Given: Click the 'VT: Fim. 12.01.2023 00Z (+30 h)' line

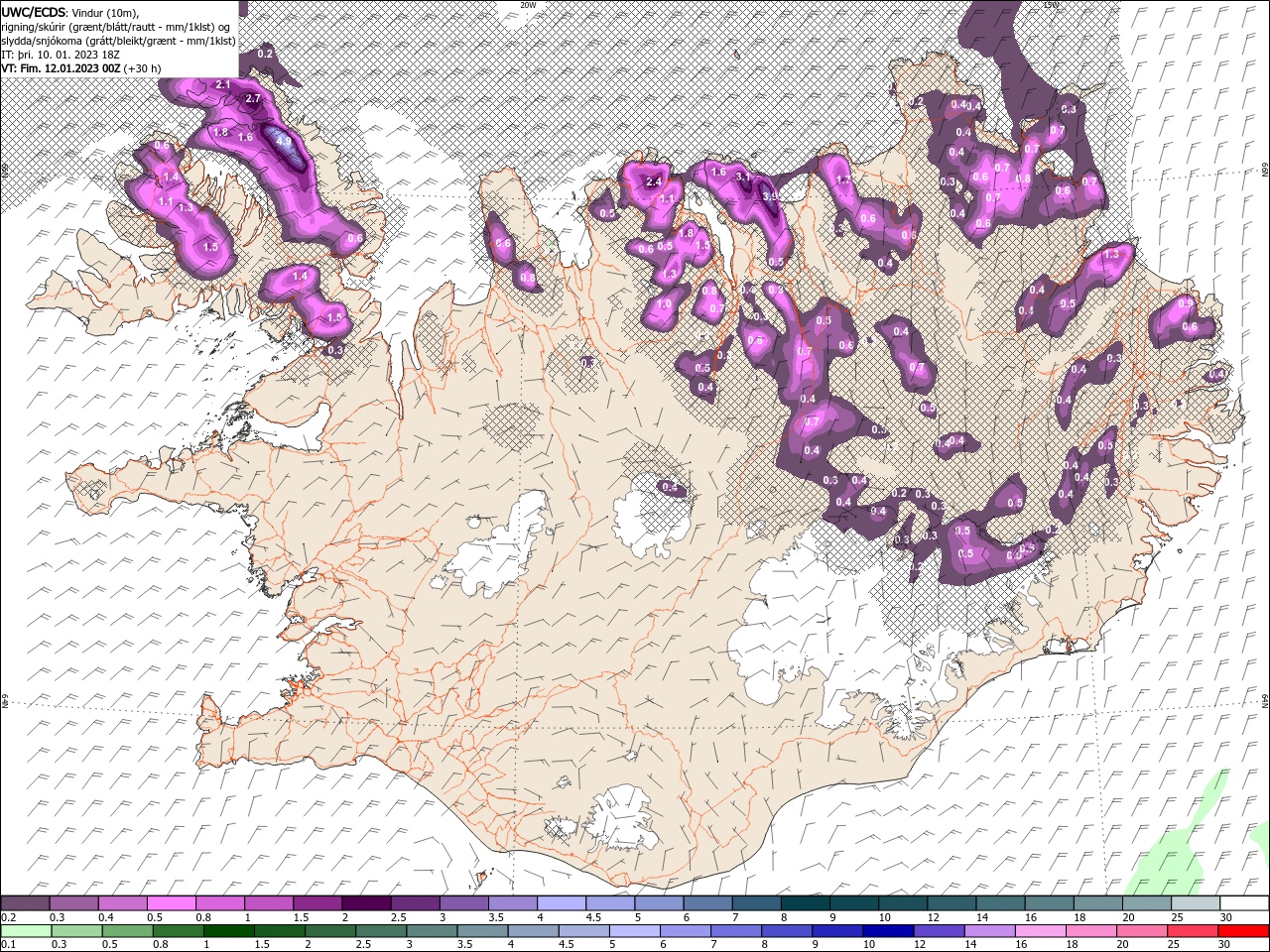Looking at the screenshot, I should tap(82, 68).
